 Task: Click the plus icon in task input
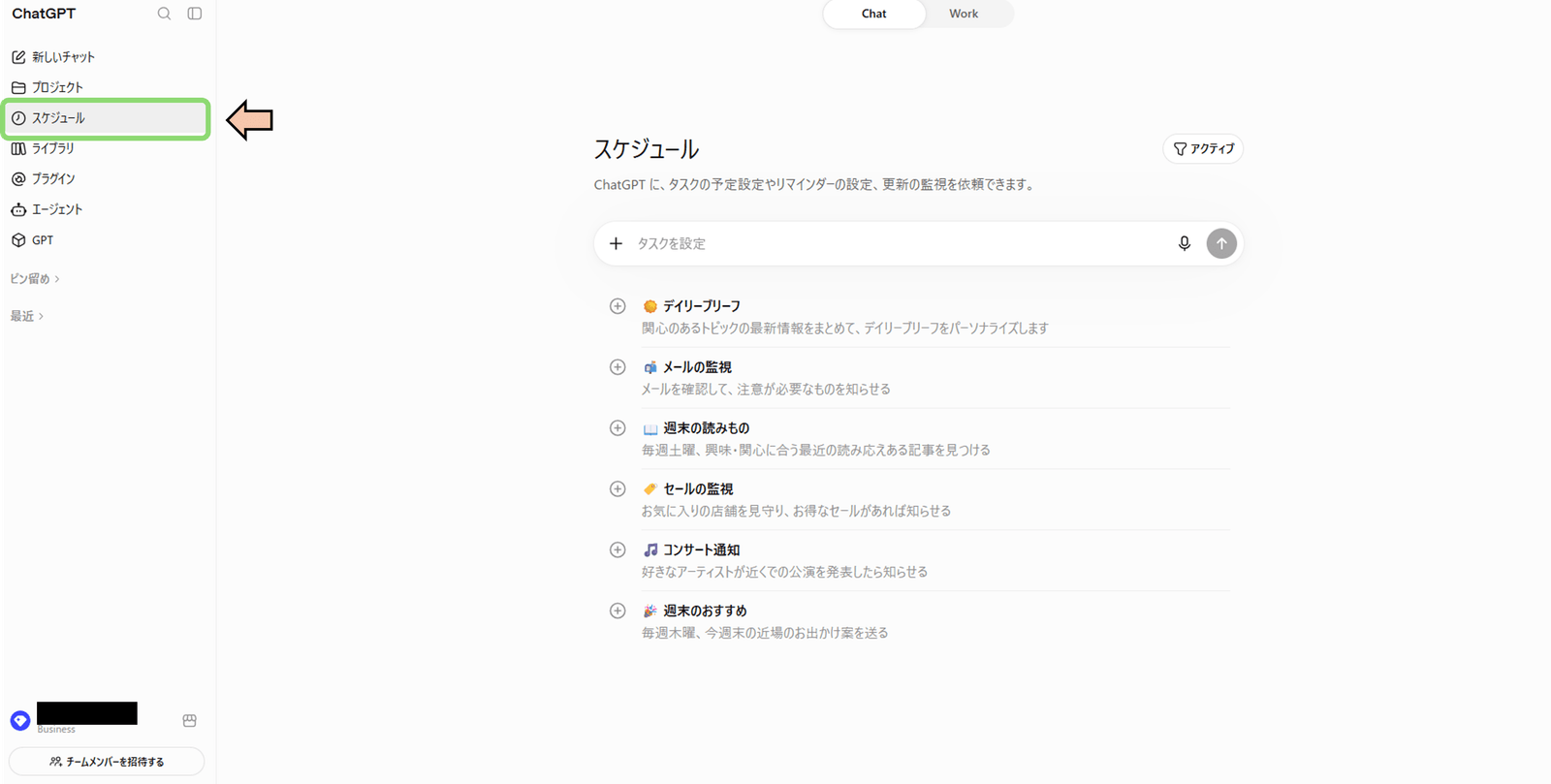(616, 243)
